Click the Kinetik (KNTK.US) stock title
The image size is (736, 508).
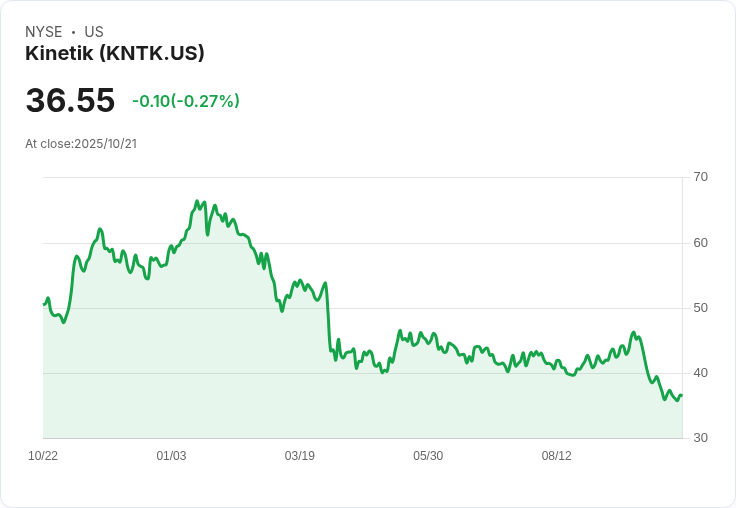point(115,53)
